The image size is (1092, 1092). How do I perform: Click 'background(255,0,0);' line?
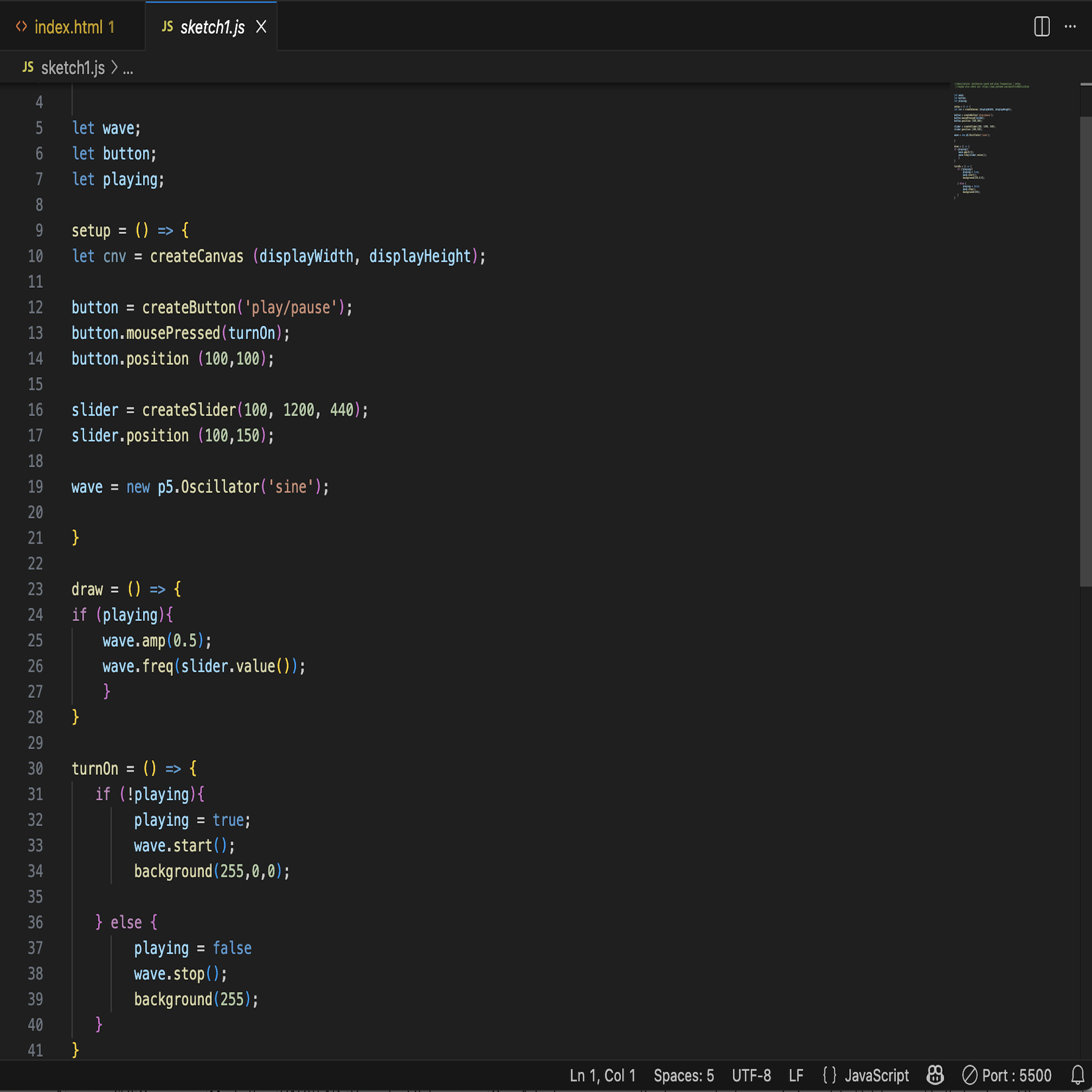point(212,872)
